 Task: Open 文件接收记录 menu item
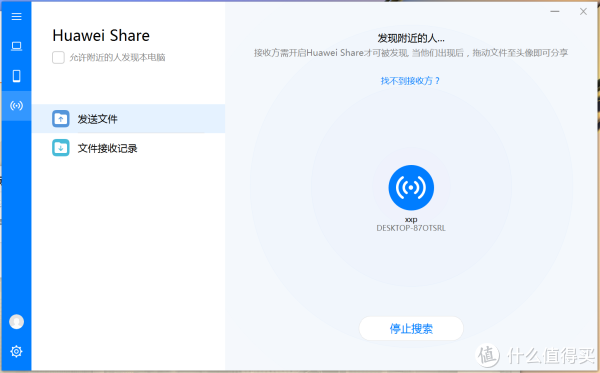pos(129,148)
